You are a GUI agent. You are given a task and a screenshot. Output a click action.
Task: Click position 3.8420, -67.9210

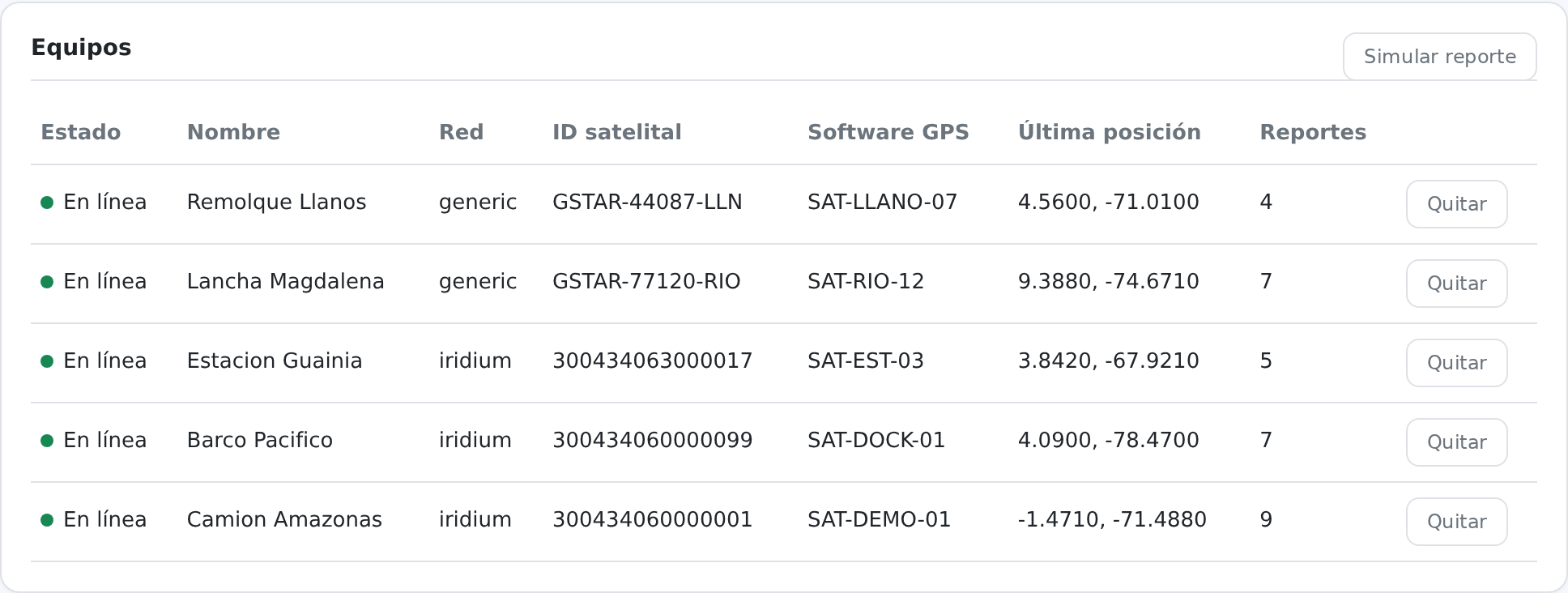[1108, 361]
